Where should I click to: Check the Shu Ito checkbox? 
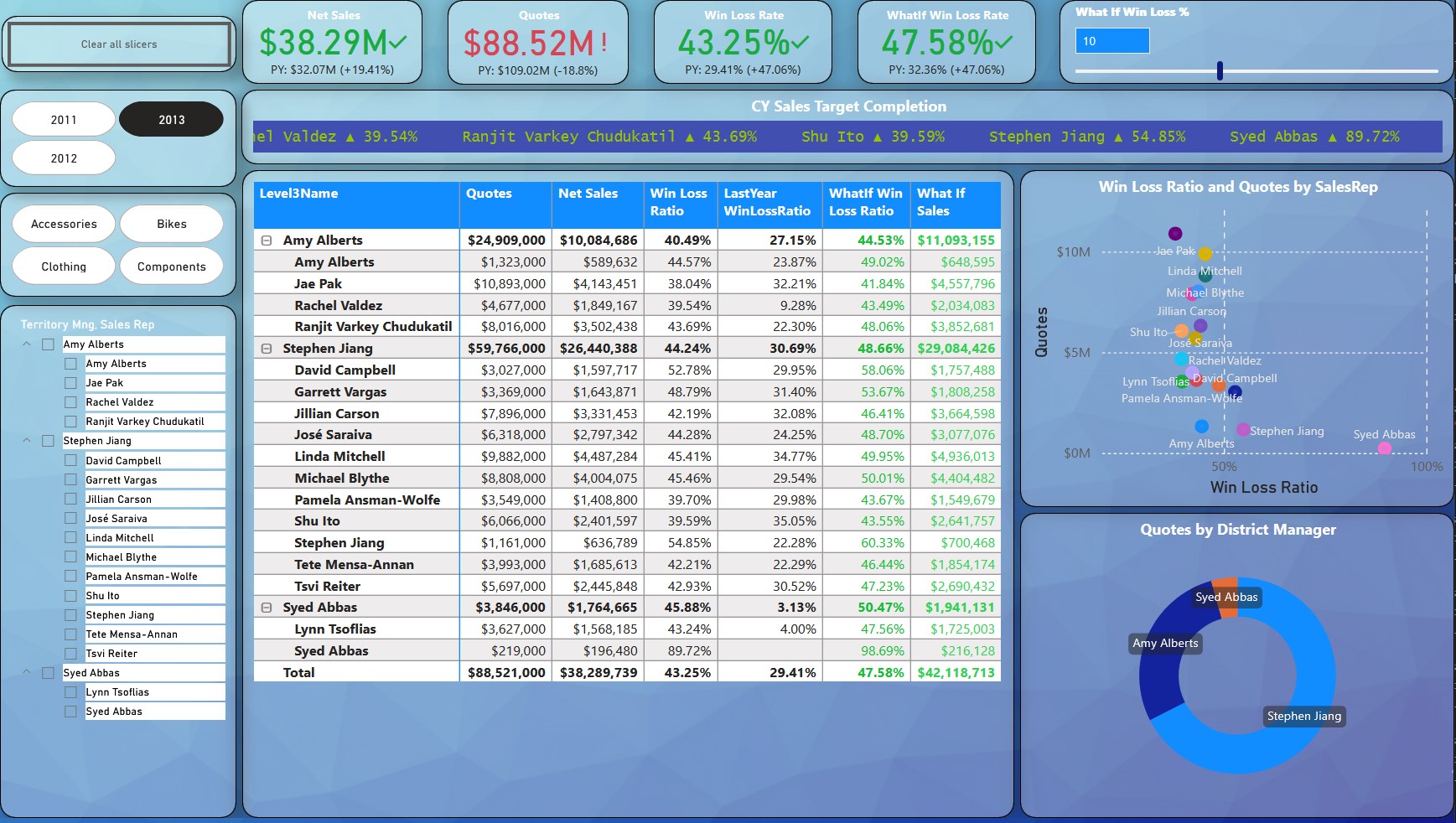coord(71,596)
